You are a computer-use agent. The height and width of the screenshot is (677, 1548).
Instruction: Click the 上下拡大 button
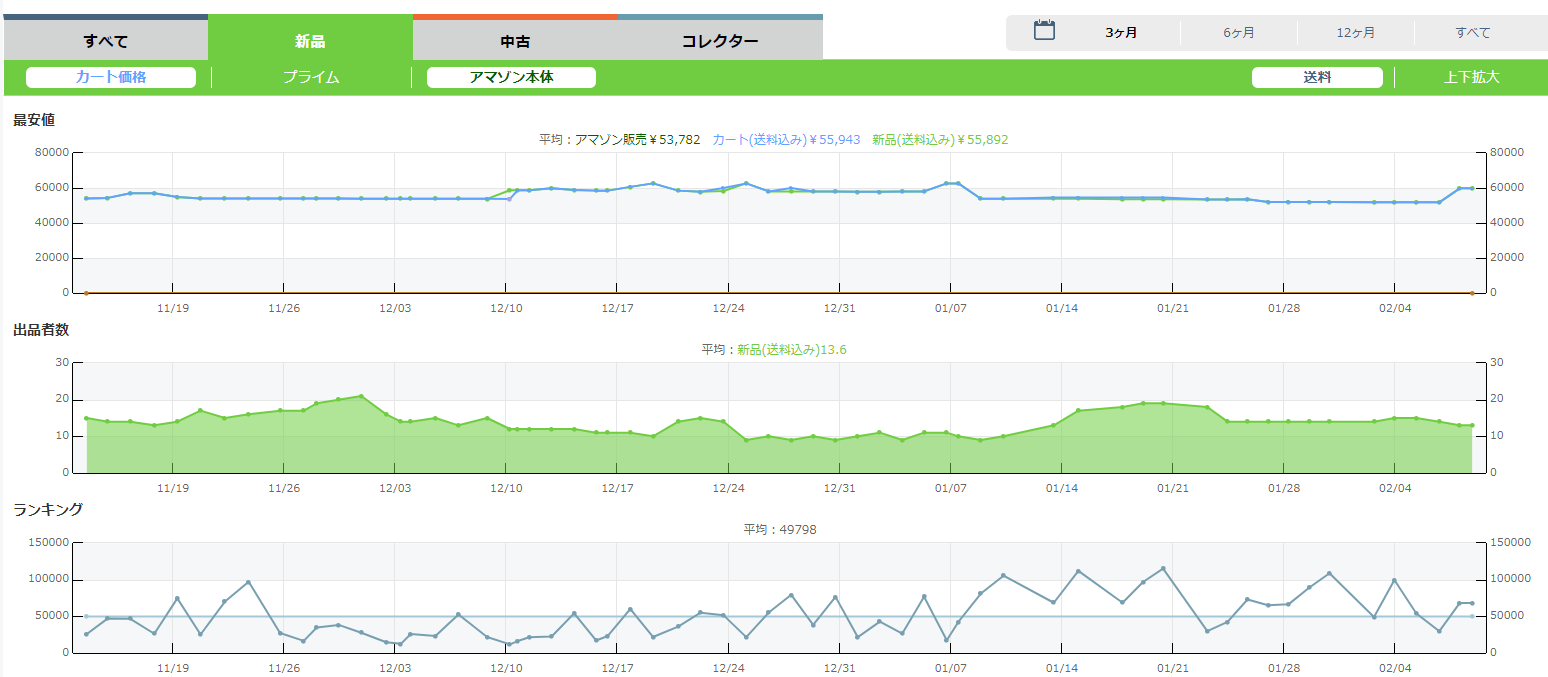(1471, 77)
